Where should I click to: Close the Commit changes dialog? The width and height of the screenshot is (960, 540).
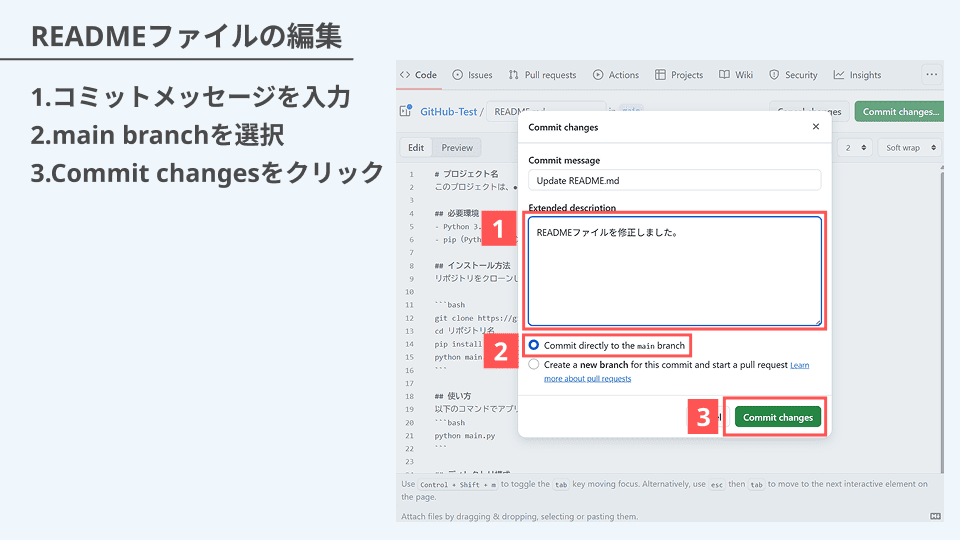pyautogui.click(x=816, y=127)
